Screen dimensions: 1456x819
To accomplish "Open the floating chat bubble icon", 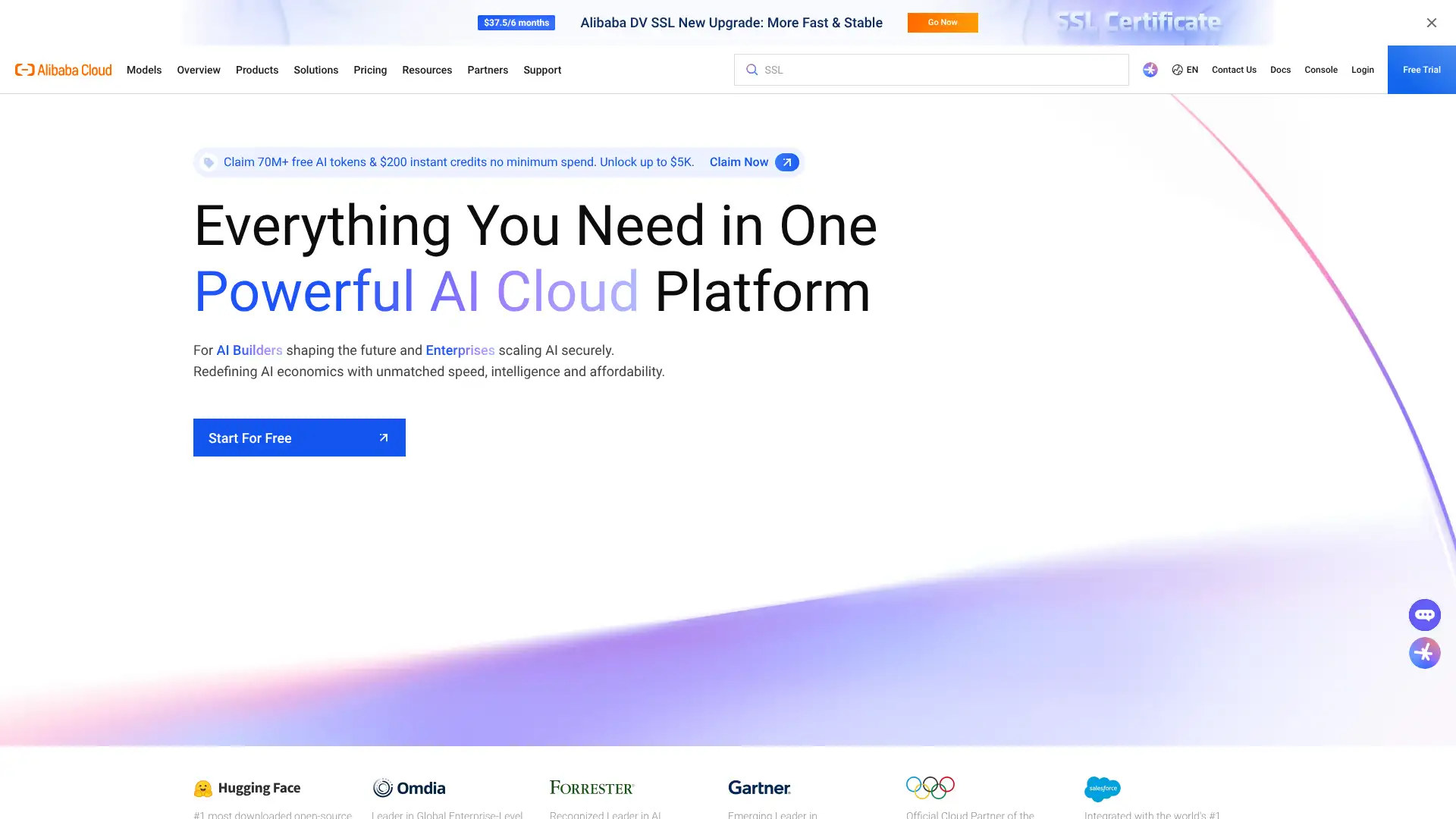I will (x=1425, y=615).
